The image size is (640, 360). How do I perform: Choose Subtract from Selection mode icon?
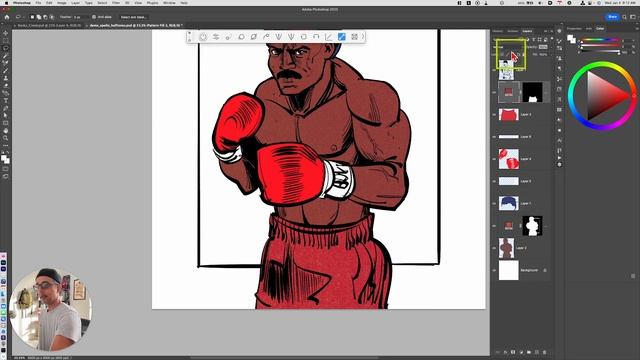coord(45,17)
